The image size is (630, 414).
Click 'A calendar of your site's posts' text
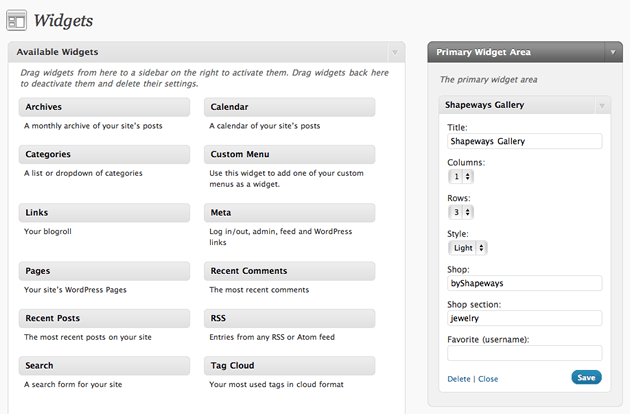265,126
